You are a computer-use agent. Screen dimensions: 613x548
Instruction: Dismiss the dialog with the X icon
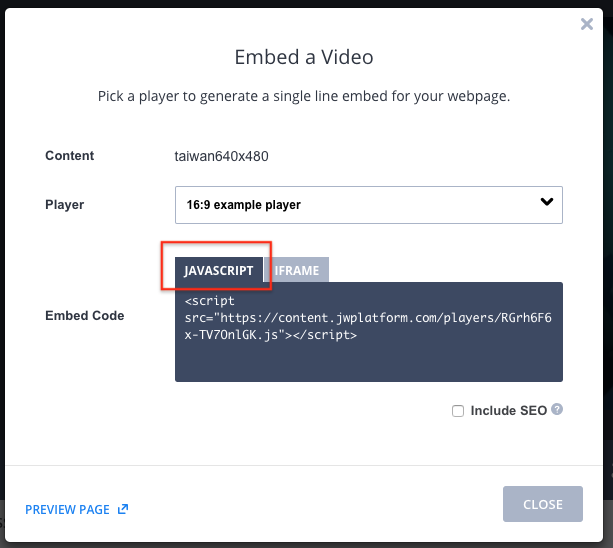point(586,24)
